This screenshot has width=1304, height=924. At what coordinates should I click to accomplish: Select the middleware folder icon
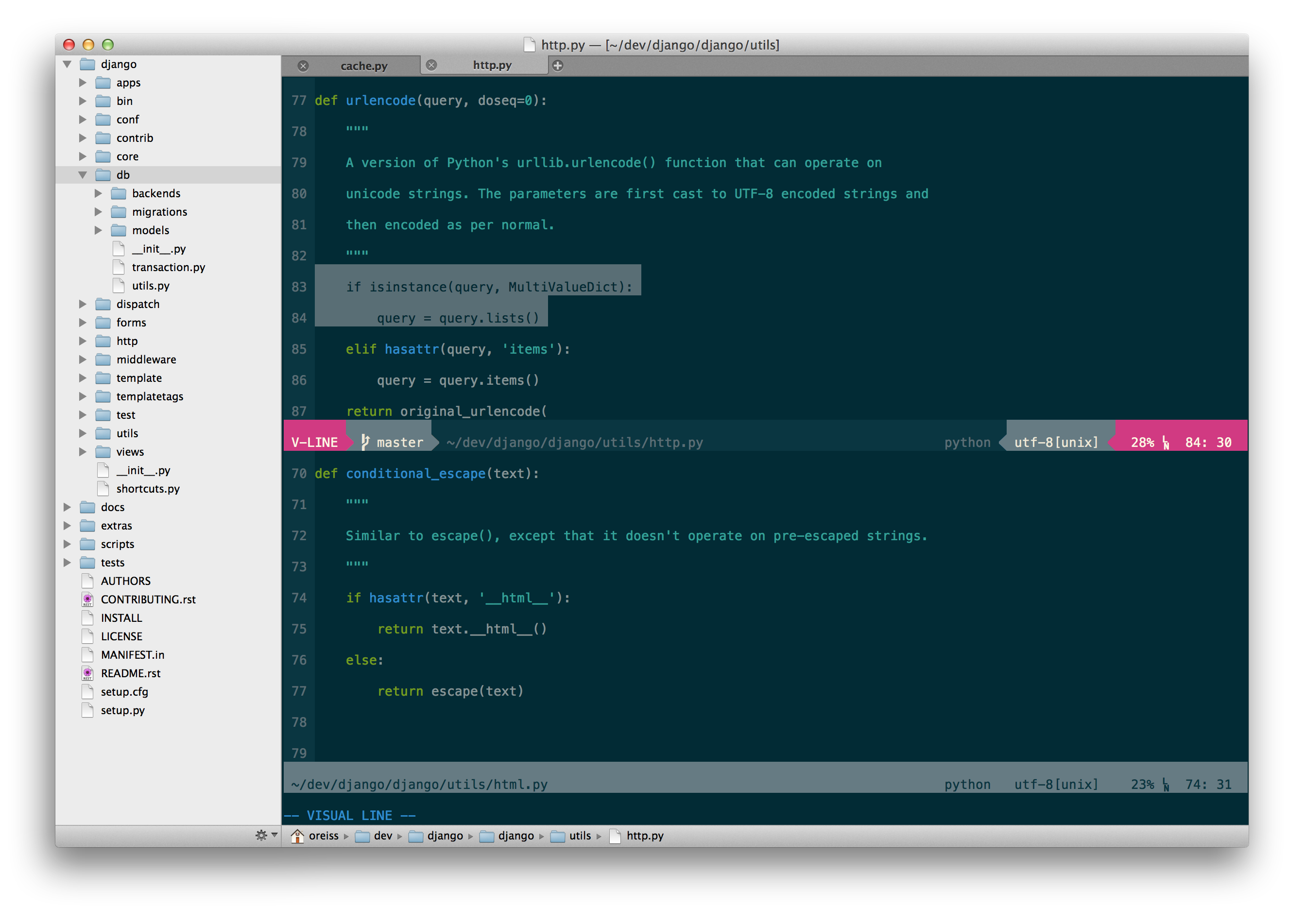click(103, 359)
